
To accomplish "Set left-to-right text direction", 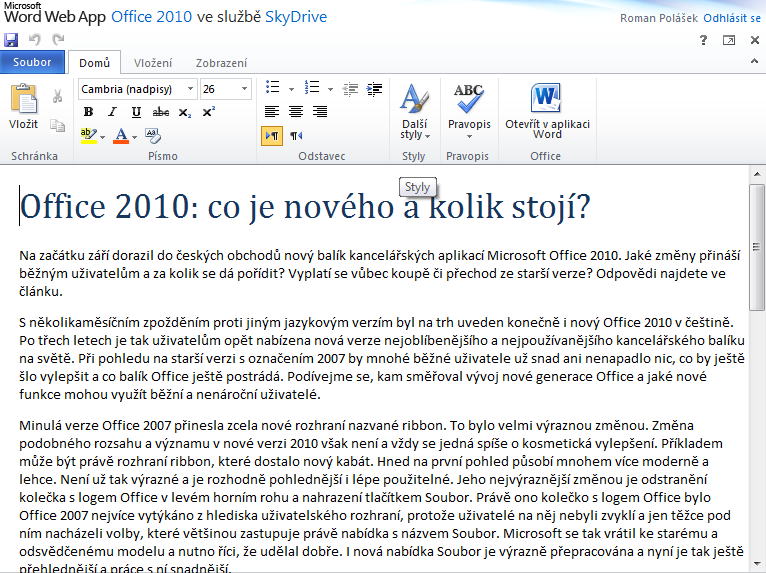I will click(272, 135).
